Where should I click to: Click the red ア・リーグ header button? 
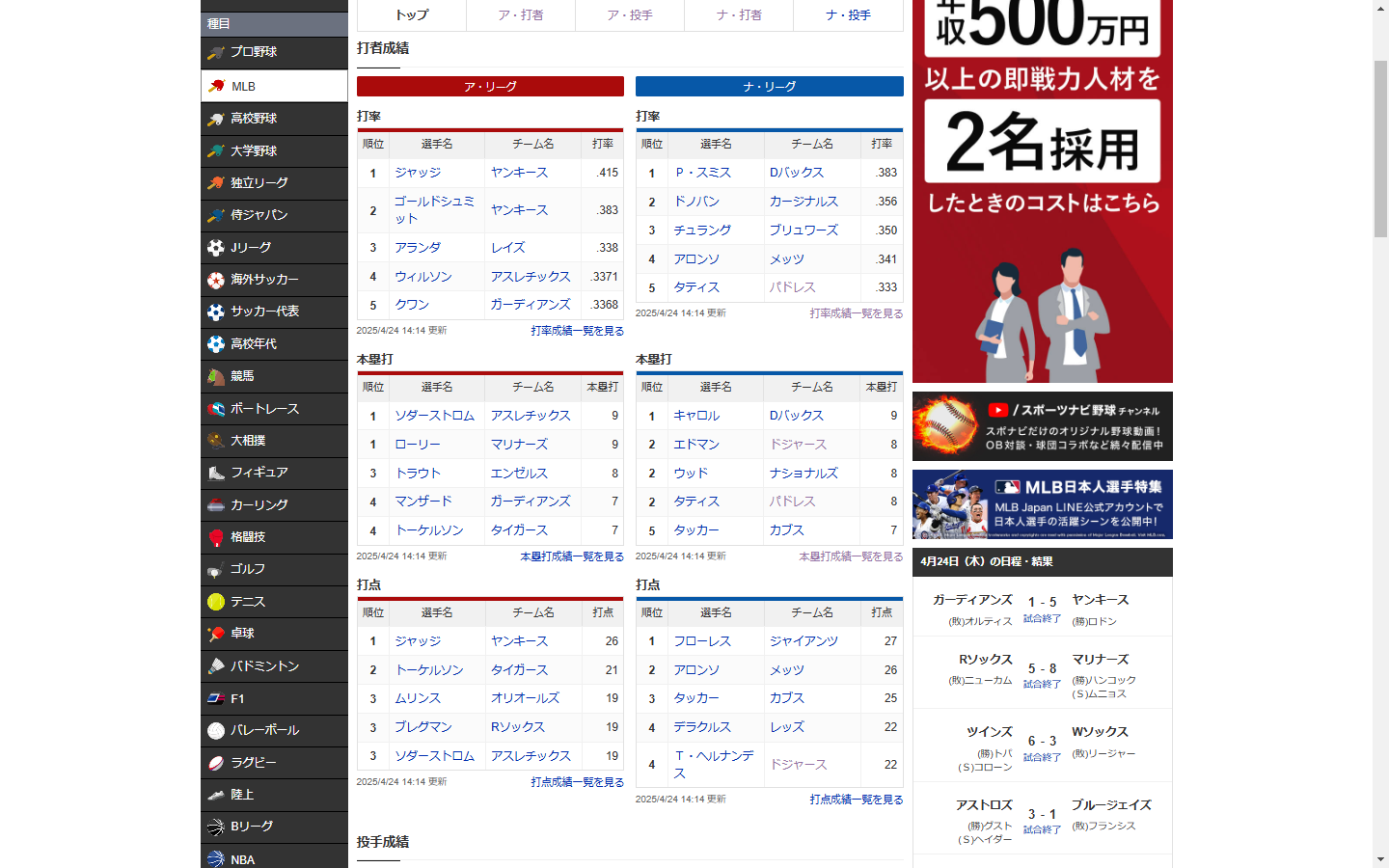click(490, 87)
